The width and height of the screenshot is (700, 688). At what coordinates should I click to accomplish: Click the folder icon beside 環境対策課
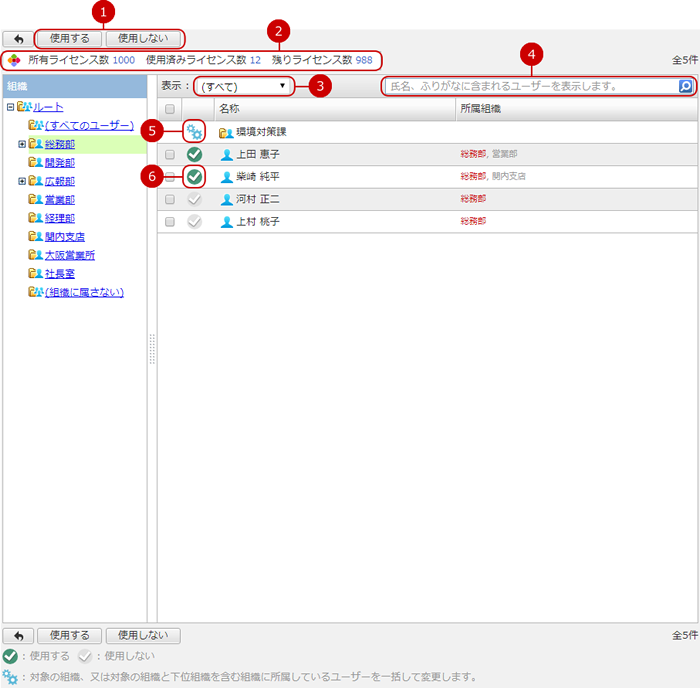click(x=226, y=133)
